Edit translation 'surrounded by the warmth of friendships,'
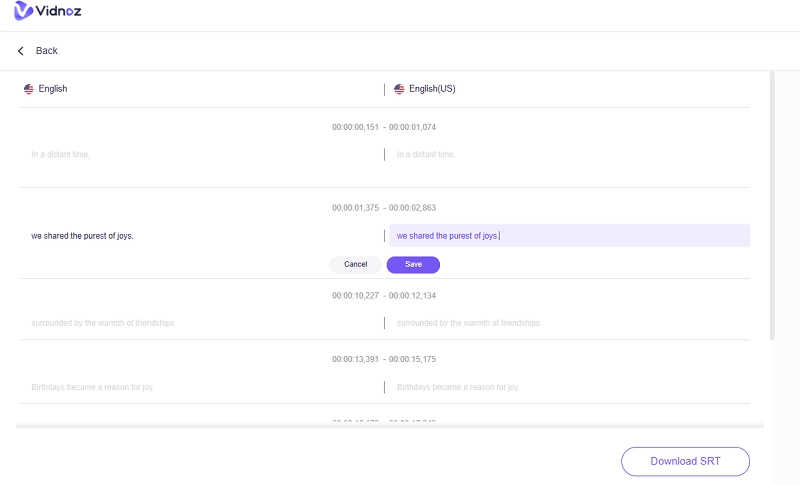800x485 pixels. [x=469, y=323]
